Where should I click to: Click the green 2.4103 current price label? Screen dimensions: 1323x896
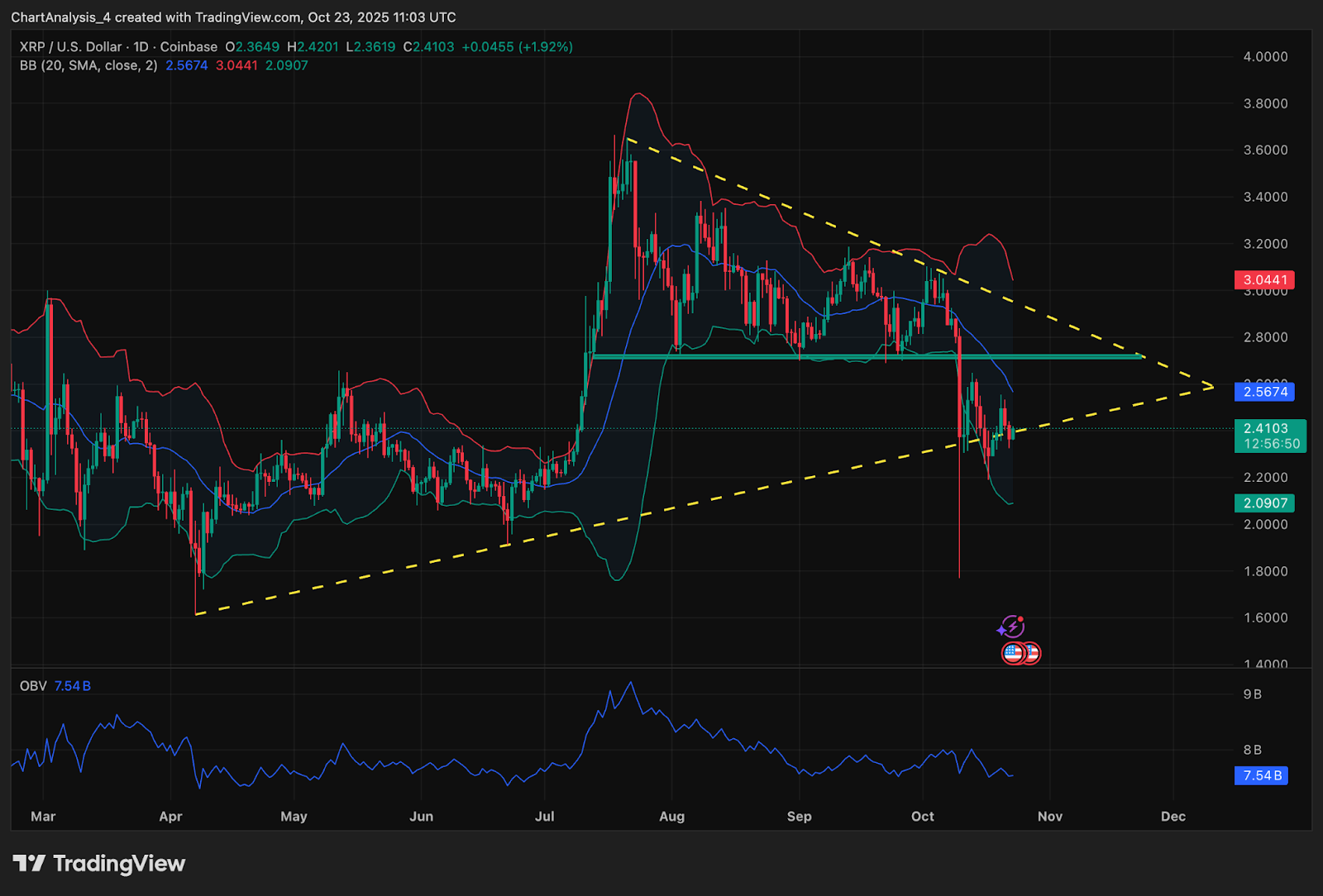coord(1268,436)
